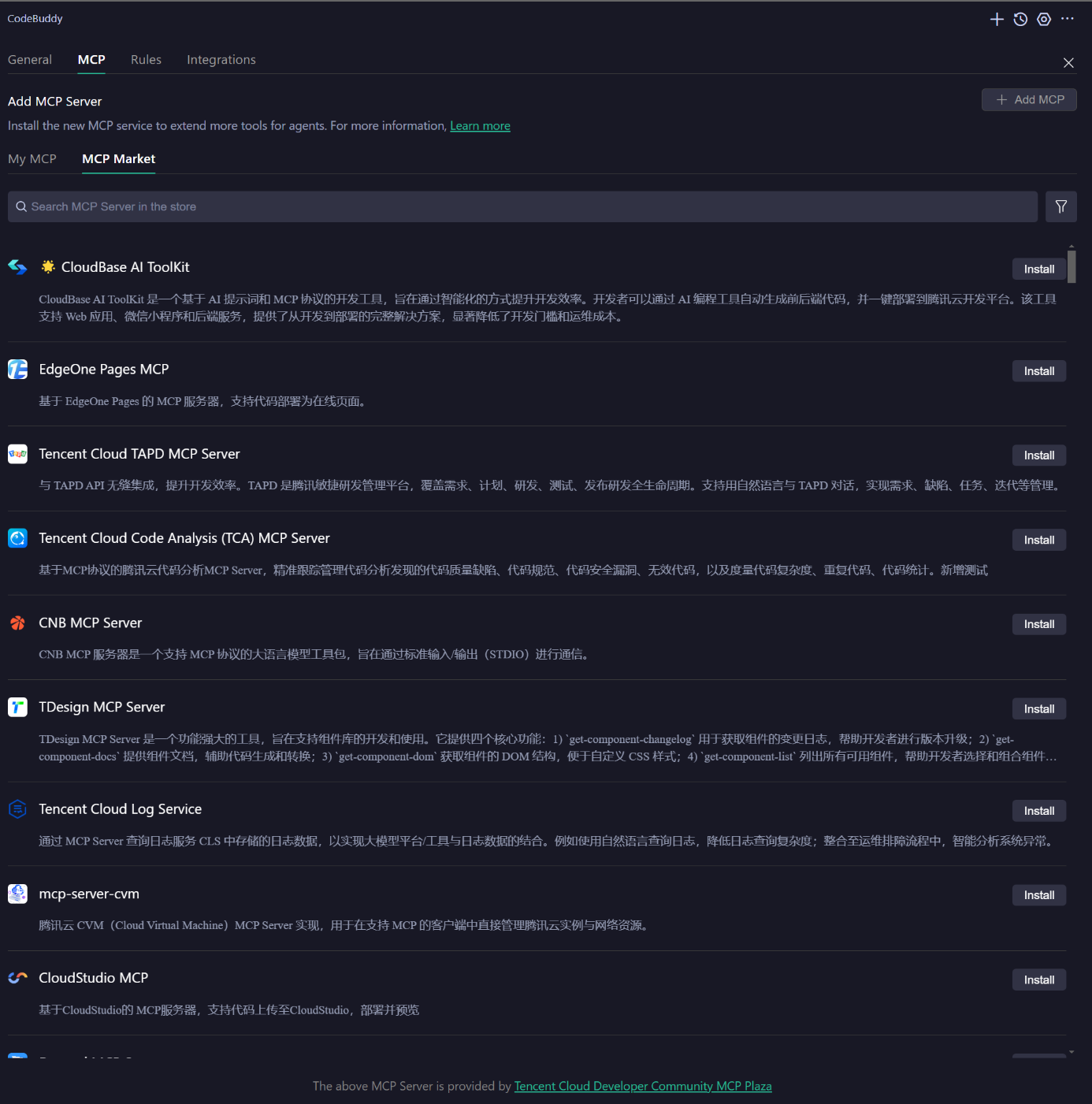
Task: Select the My MCP tab
Action: 32,159
